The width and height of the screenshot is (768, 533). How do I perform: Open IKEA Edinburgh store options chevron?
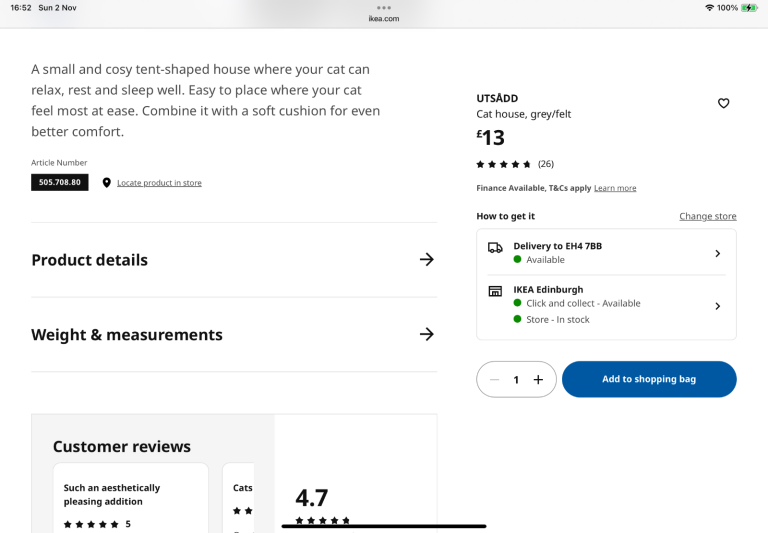(717, 306)
